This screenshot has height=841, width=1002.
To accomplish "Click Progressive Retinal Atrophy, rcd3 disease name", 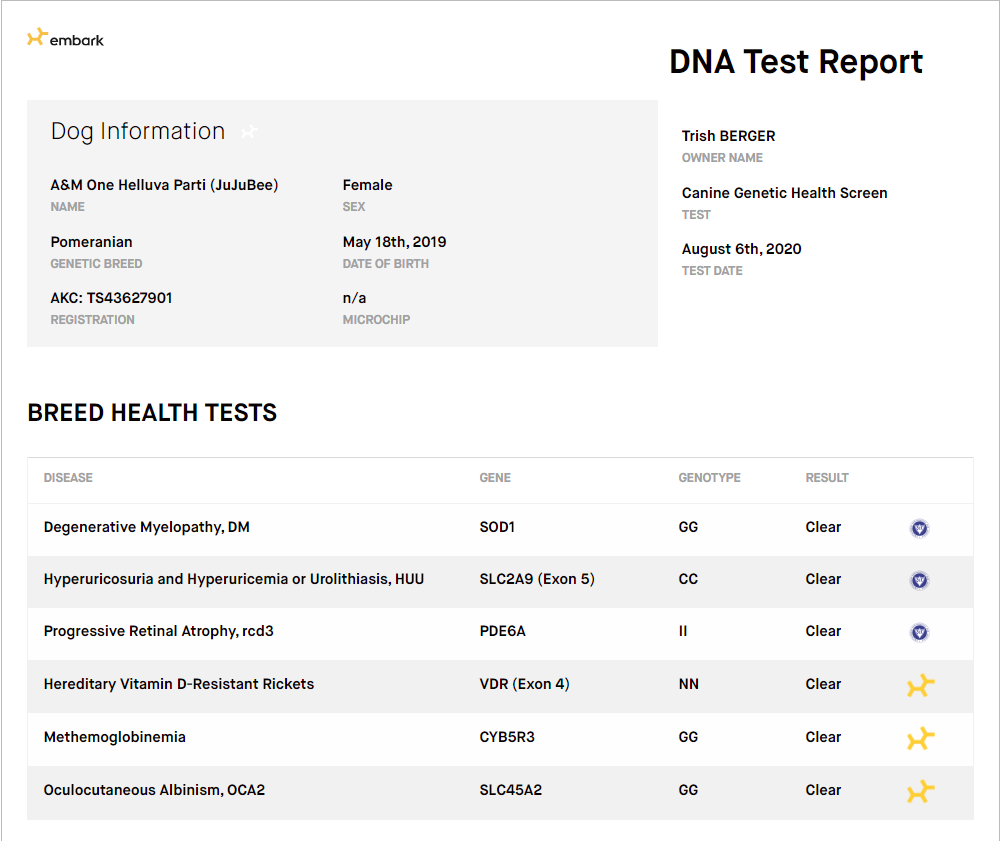I will (158, 631).
